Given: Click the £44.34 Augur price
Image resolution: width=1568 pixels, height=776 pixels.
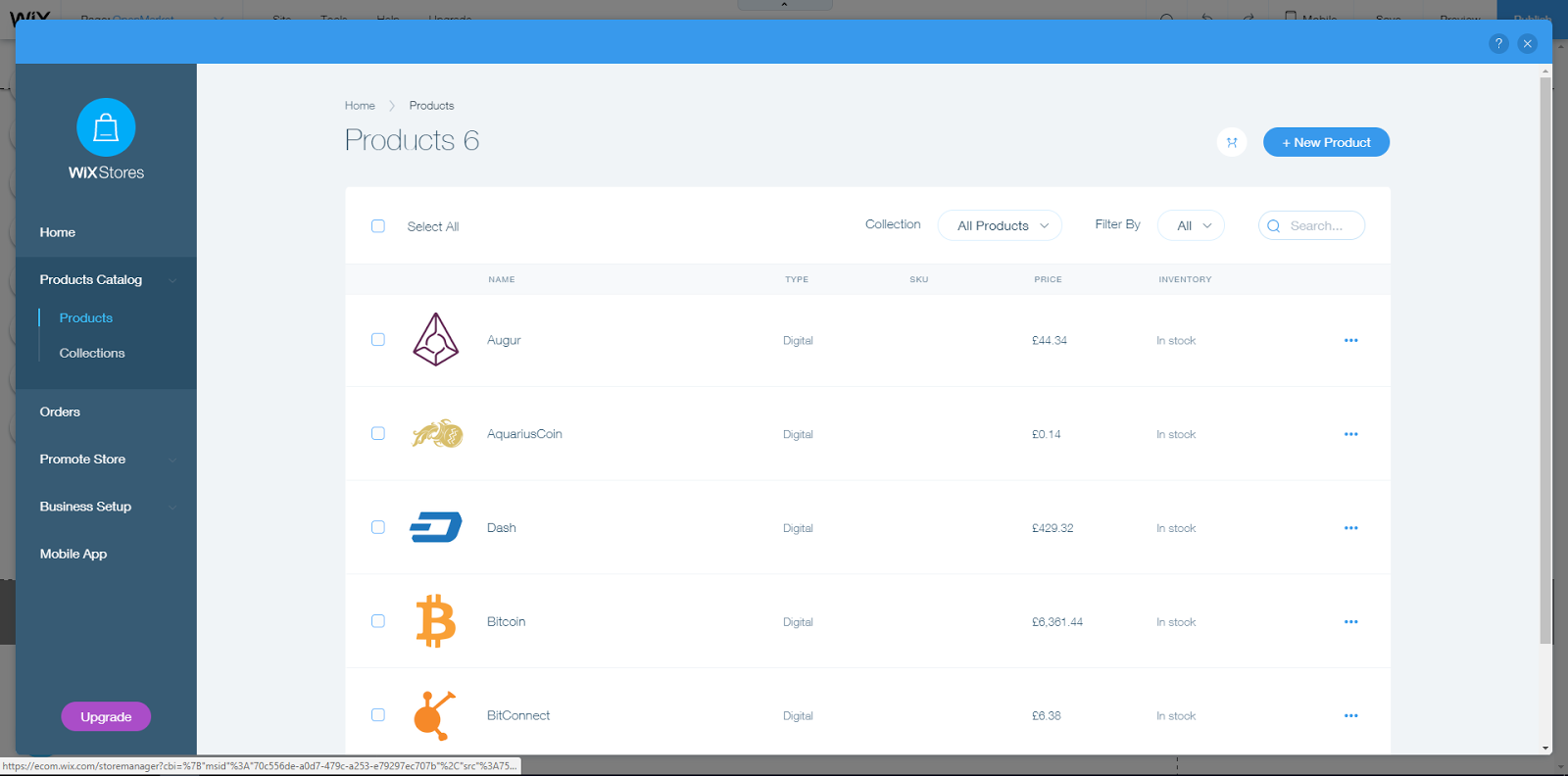Looking at the screenshot, I should coord(1050,341).
